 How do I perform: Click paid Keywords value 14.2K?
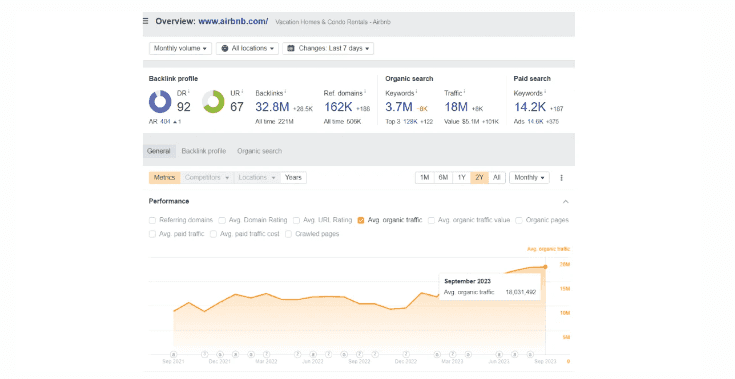point(530,107)
